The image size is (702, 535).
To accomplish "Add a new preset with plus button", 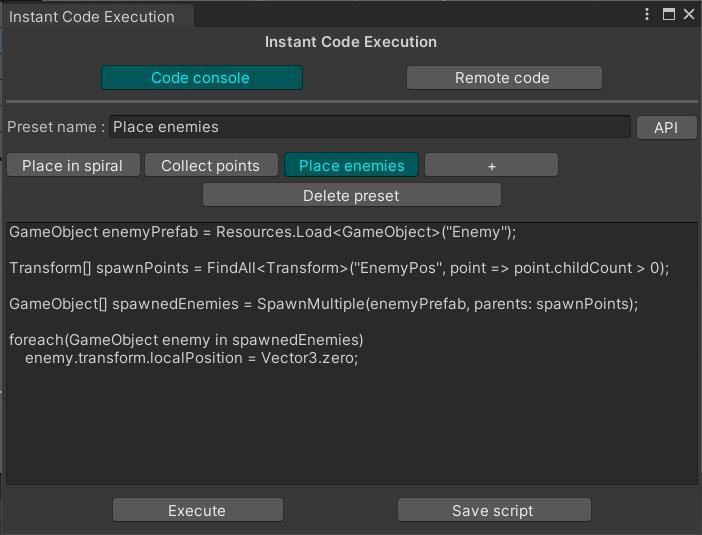I will pos(491,166).
